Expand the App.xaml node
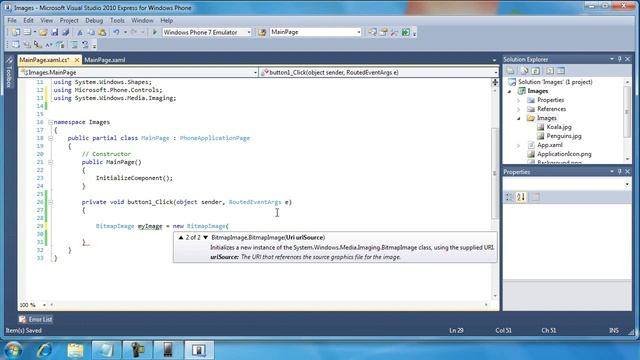This screenshot has height=360, width=640. 519,145
